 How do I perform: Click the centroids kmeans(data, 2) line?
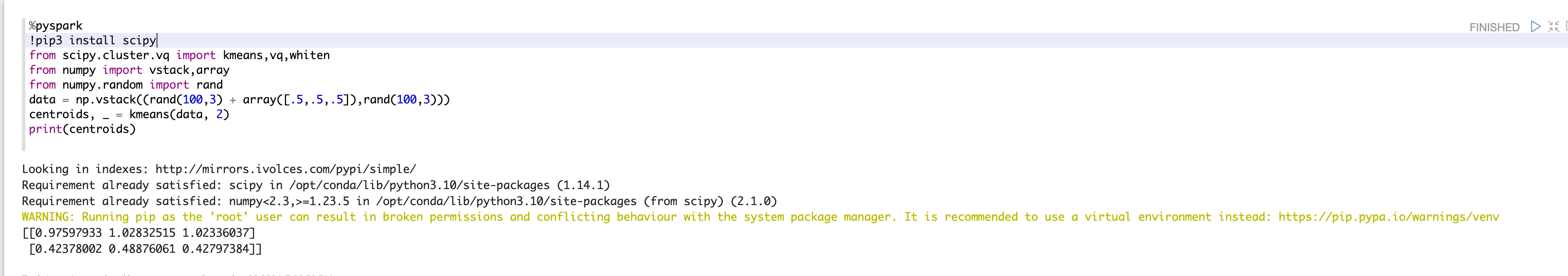click(129, 114)
